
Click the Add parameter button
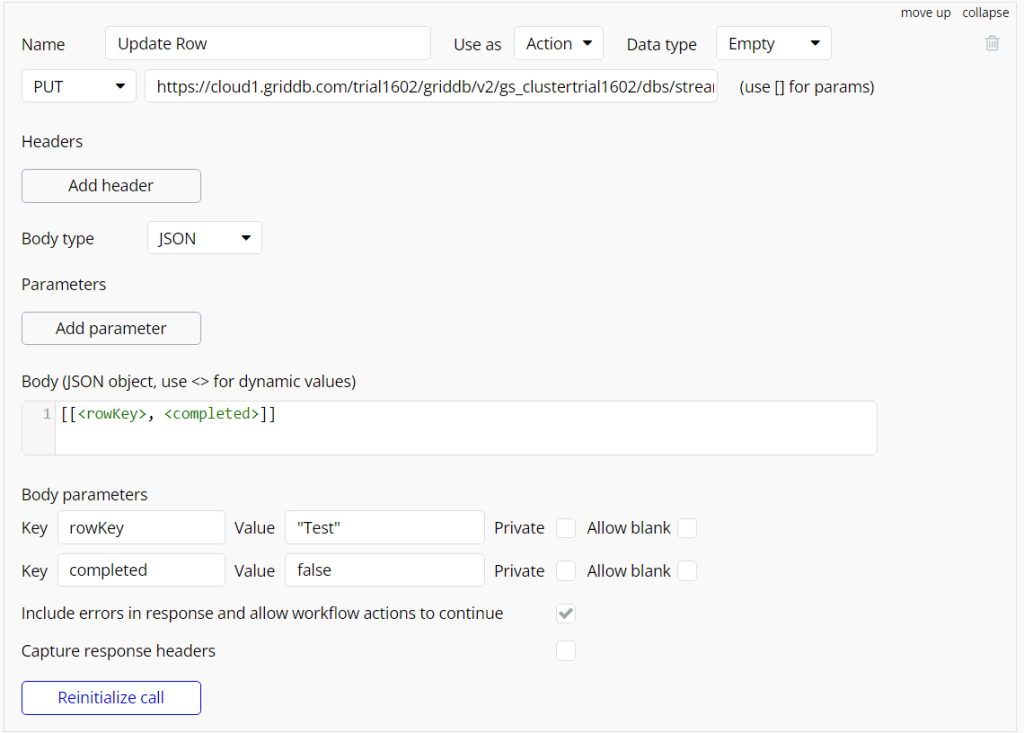110,328
